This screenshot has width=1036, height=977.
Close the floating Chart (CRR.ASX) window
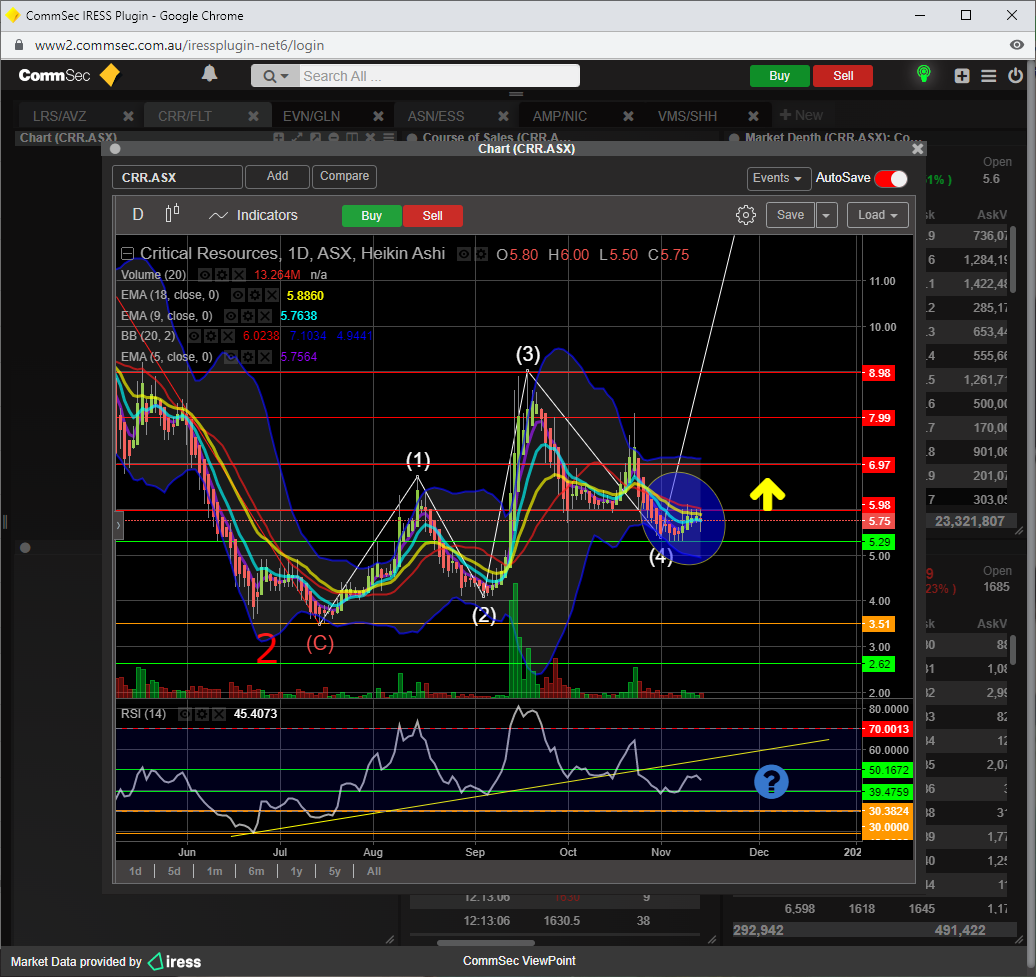point(917,149)
